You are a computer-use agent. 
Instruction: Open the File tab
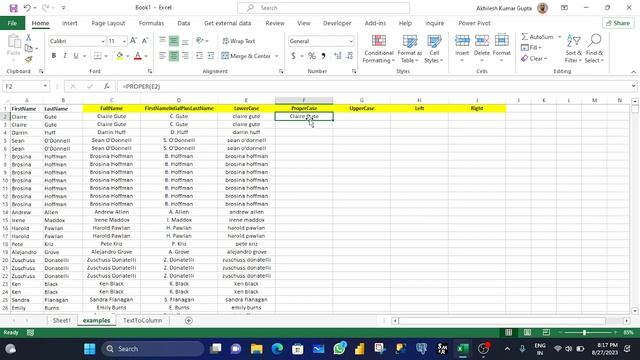[12, 23]
